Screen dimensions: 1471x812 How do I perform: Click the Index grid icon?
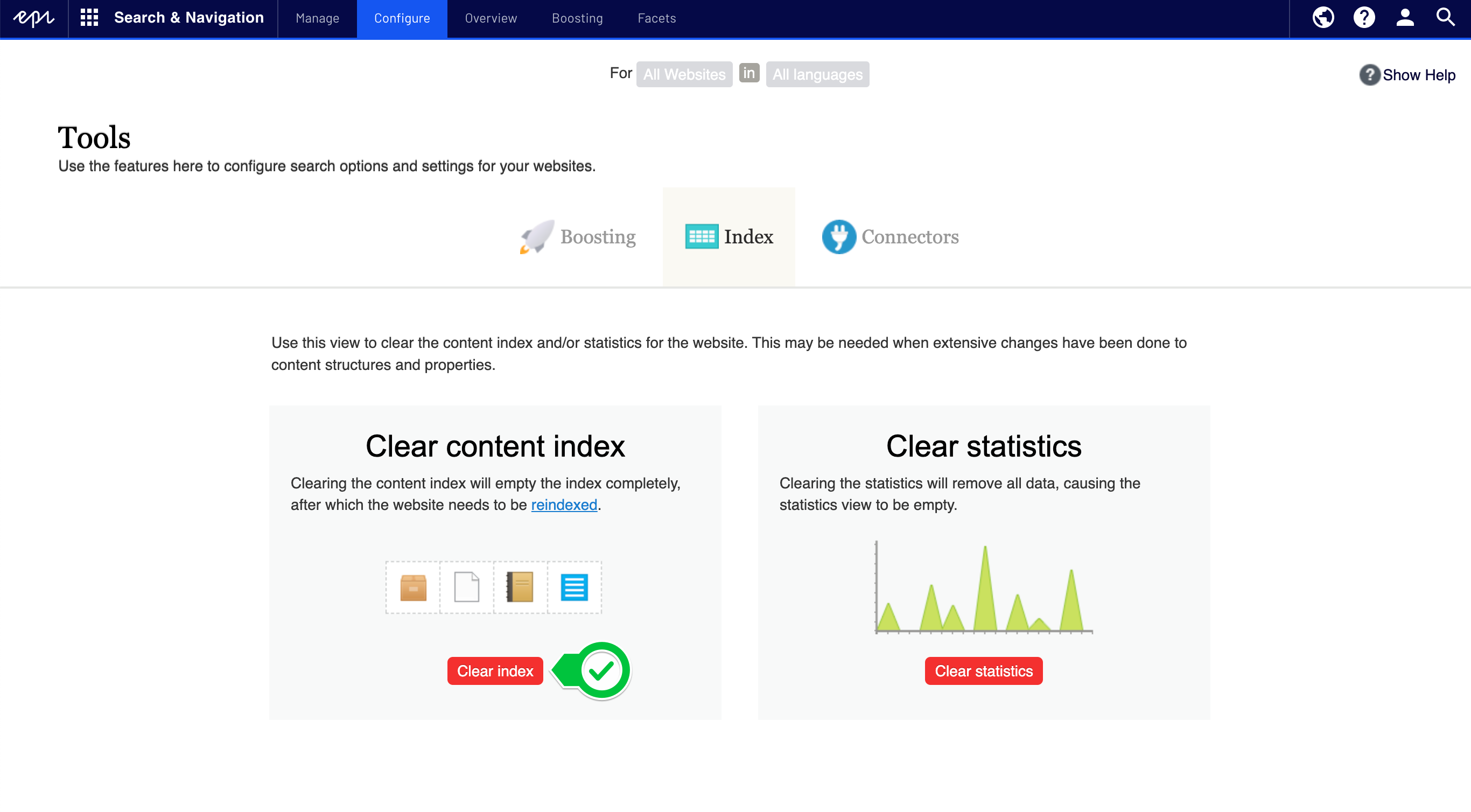(702, 236)
